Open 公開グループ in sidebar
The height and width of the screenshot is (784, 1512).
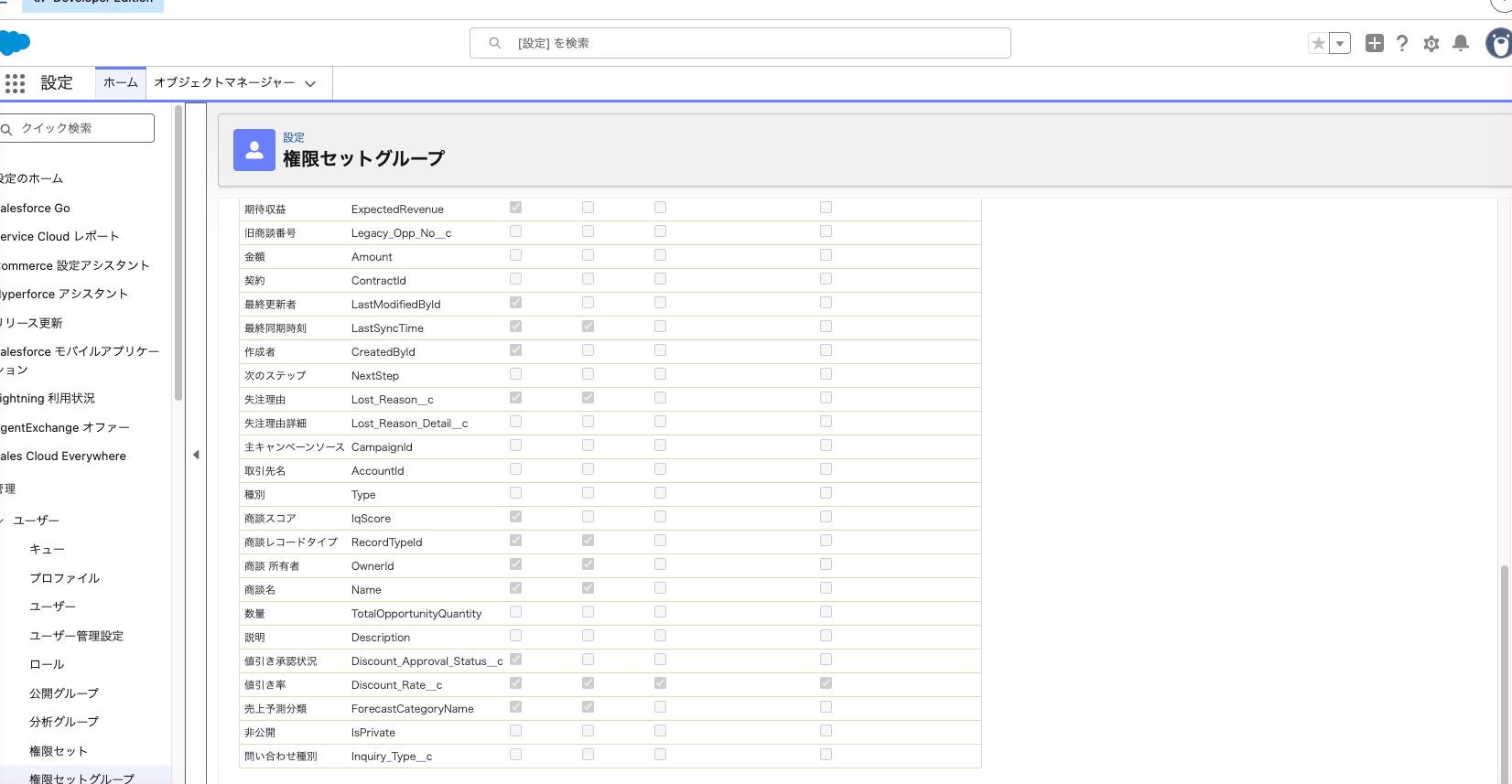coord(64,693)
